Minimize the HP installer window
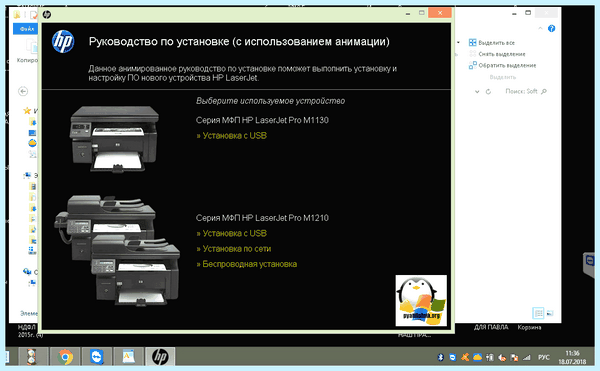The width and height of the screenshot is (600, 371). pyautogui.click(x=408, y=13)
